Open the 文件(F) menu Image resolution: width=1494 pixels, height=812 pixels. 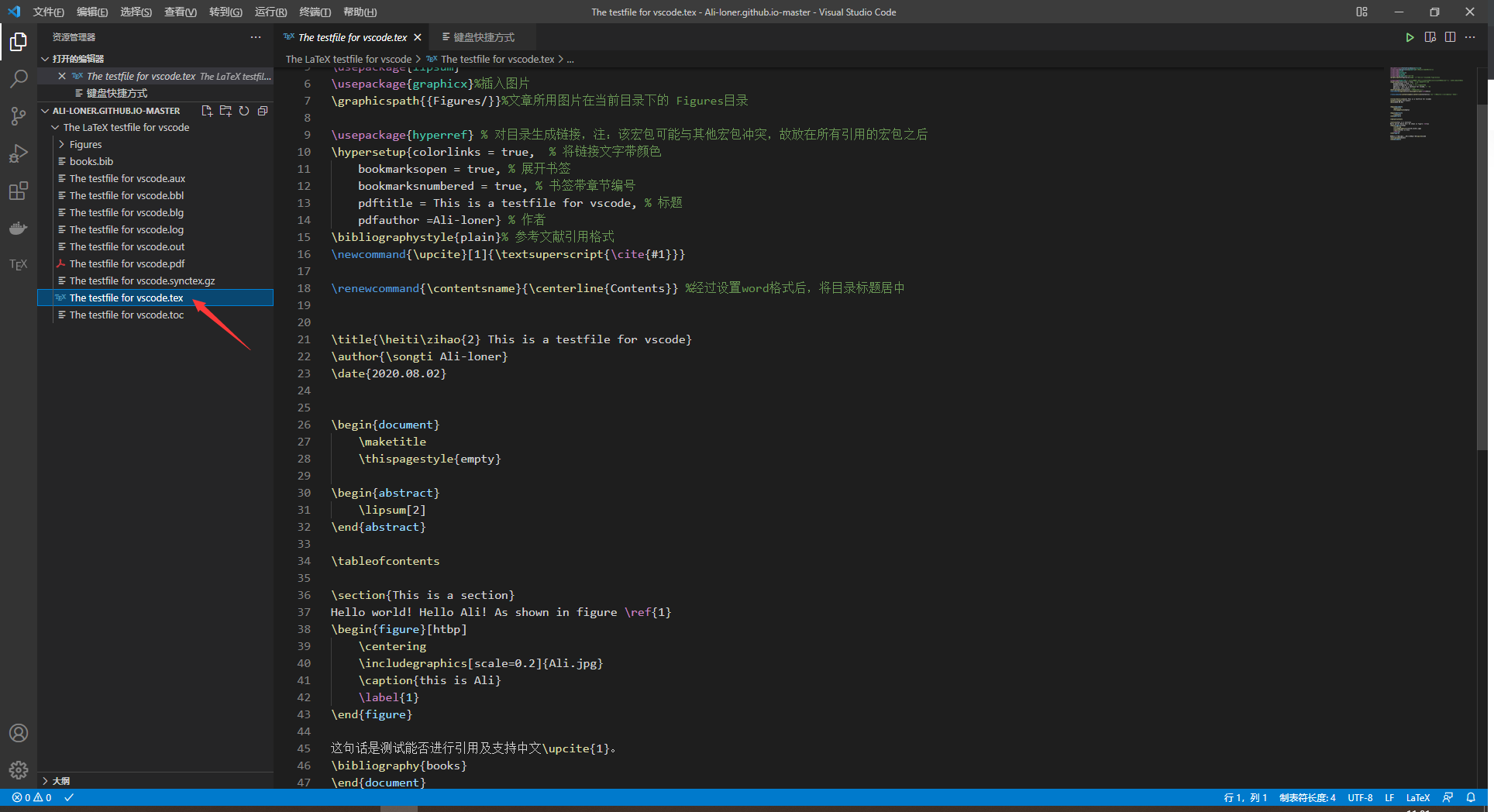[48, 12]
